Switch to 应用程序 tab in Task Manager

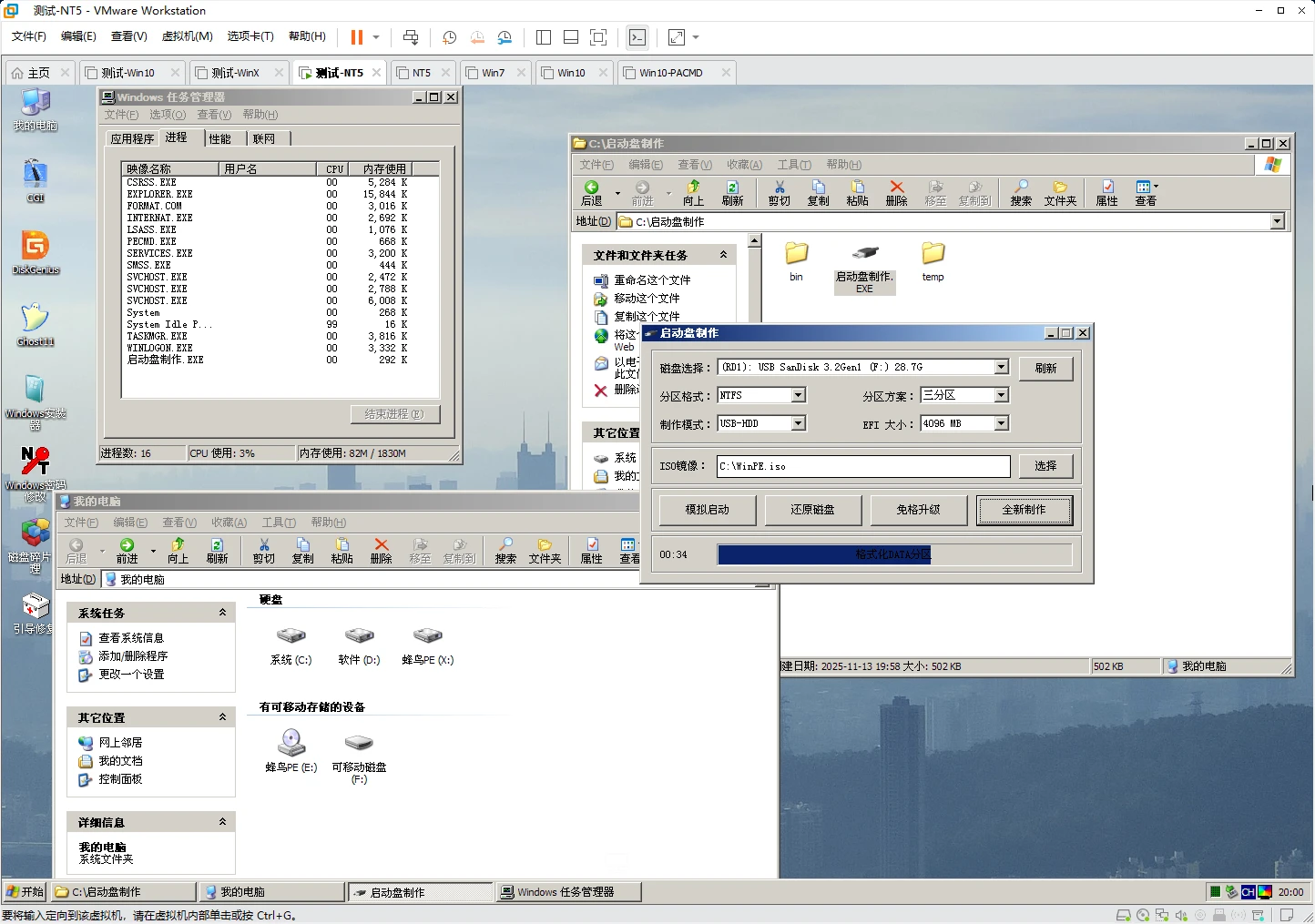(x=133, y=138)
